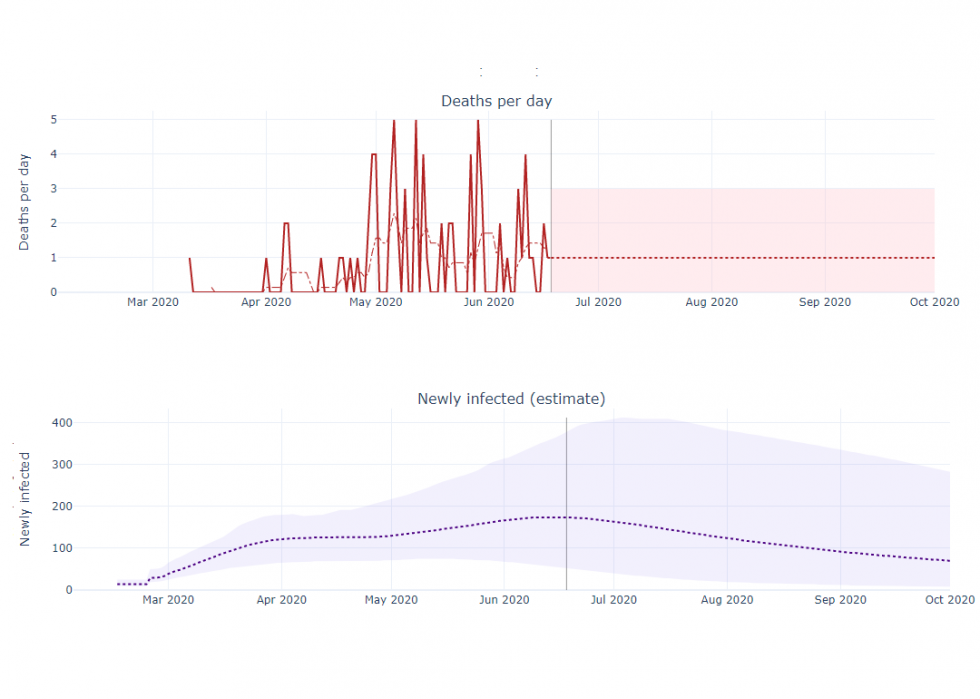The image size is (980, 699).
Task: Click the rotated 'Deaths per day' y-axis label
Action: [25, 201]
